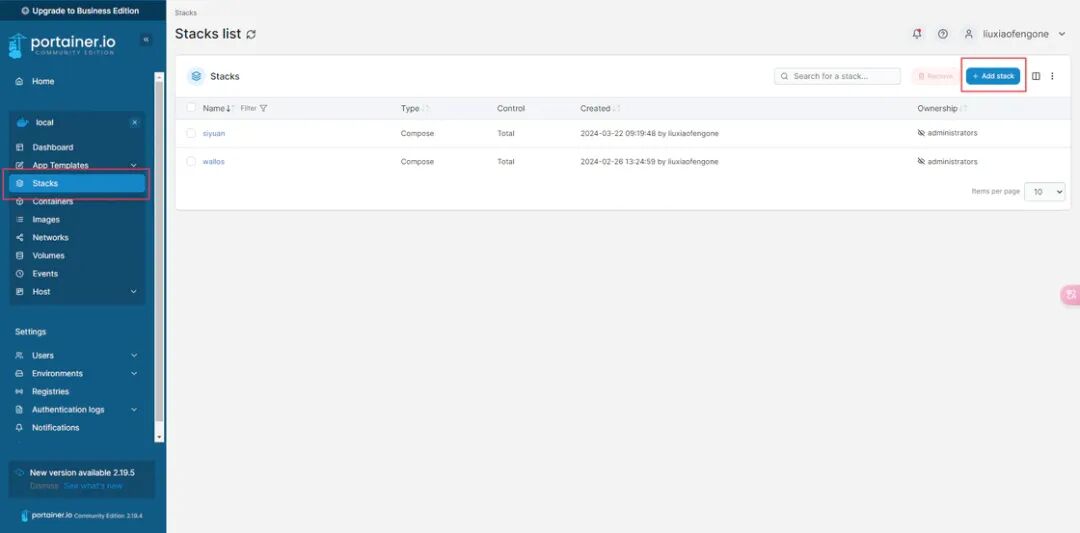Click the Remove button
Screen dimensions: 1080x533
935,76
